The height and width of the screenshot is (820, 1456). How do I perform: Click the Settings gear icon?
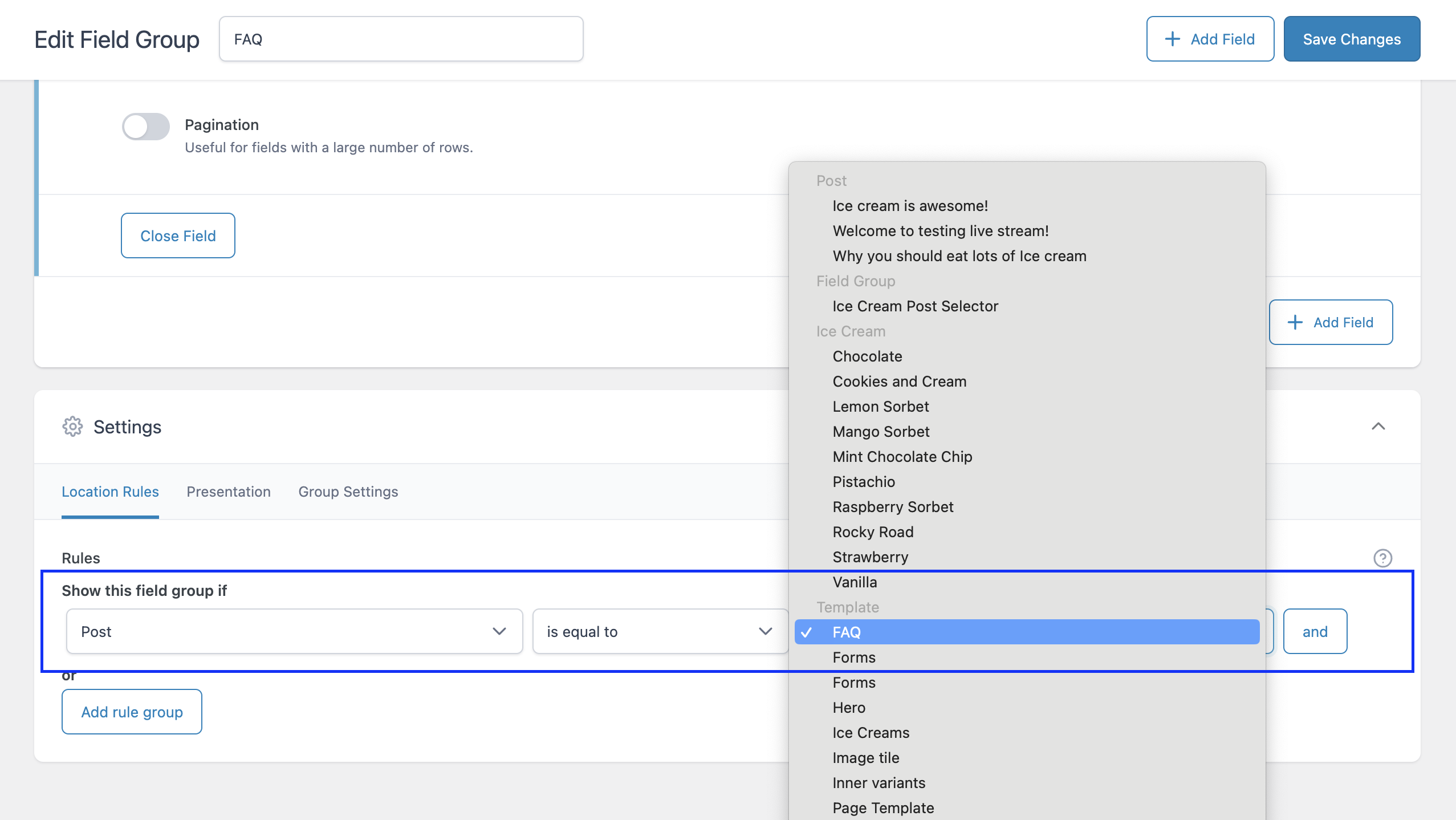[72, 427]
